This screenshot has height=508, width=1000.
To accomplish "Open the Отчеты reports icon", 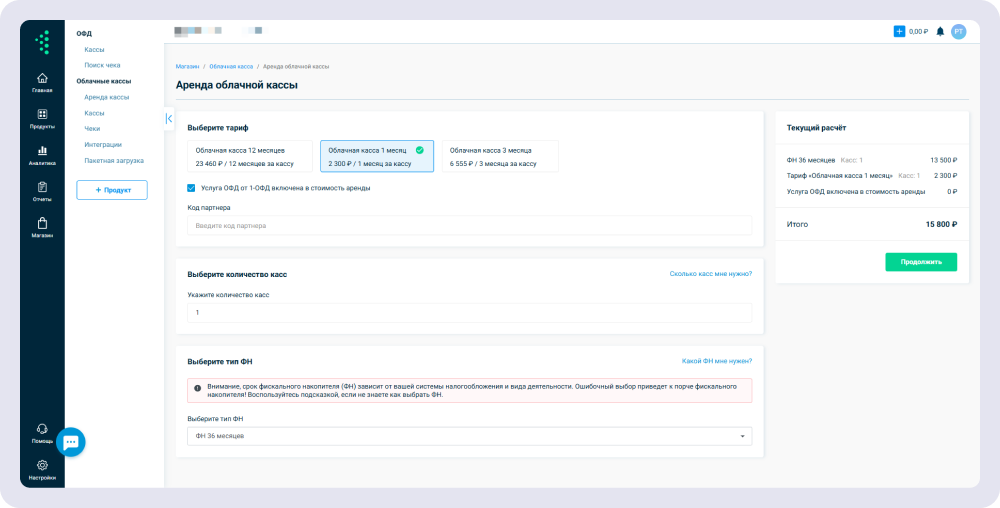I will 42,188.
